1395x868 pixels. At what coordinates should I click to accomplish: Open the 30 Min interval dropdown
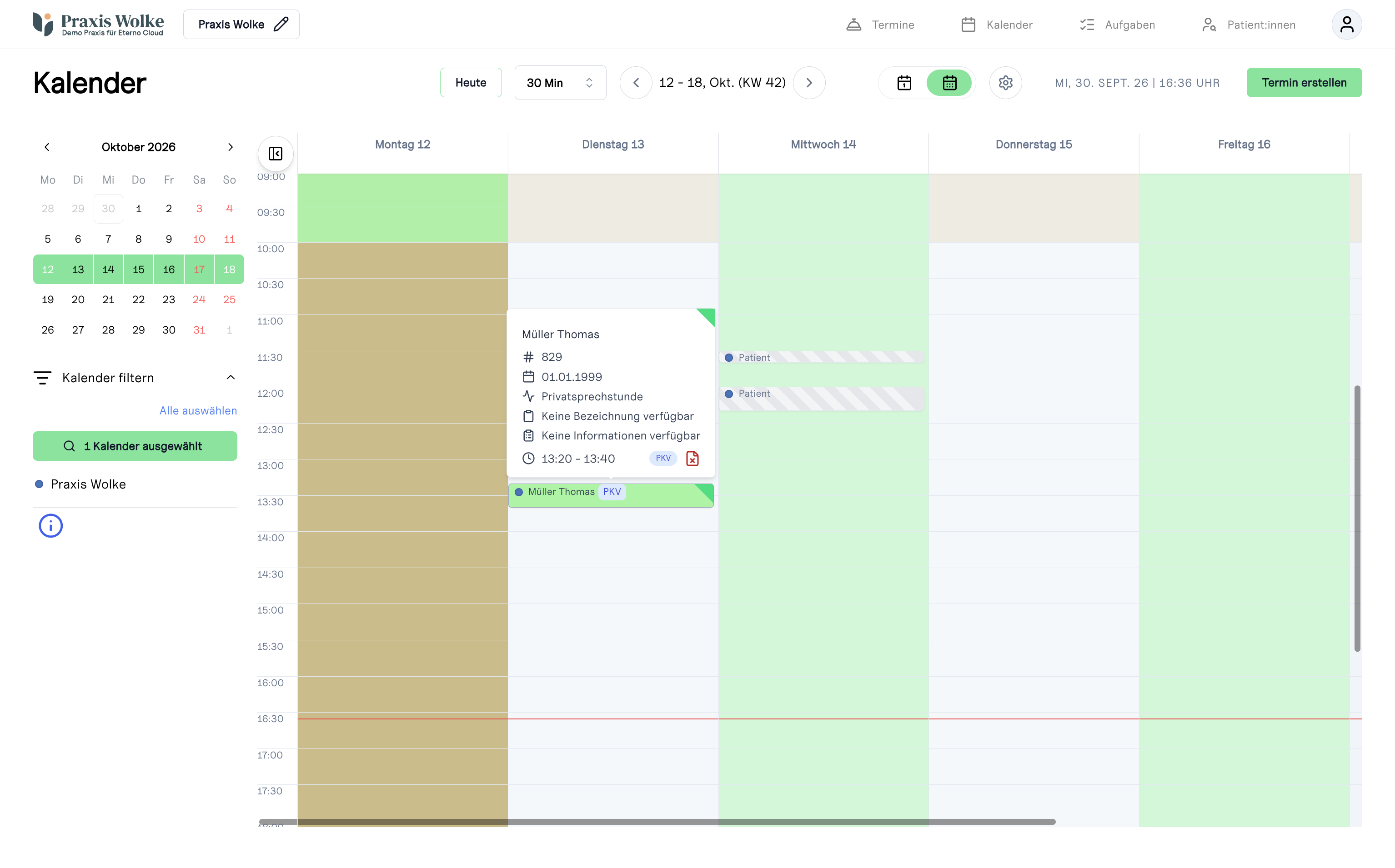[x=560, y=83]
